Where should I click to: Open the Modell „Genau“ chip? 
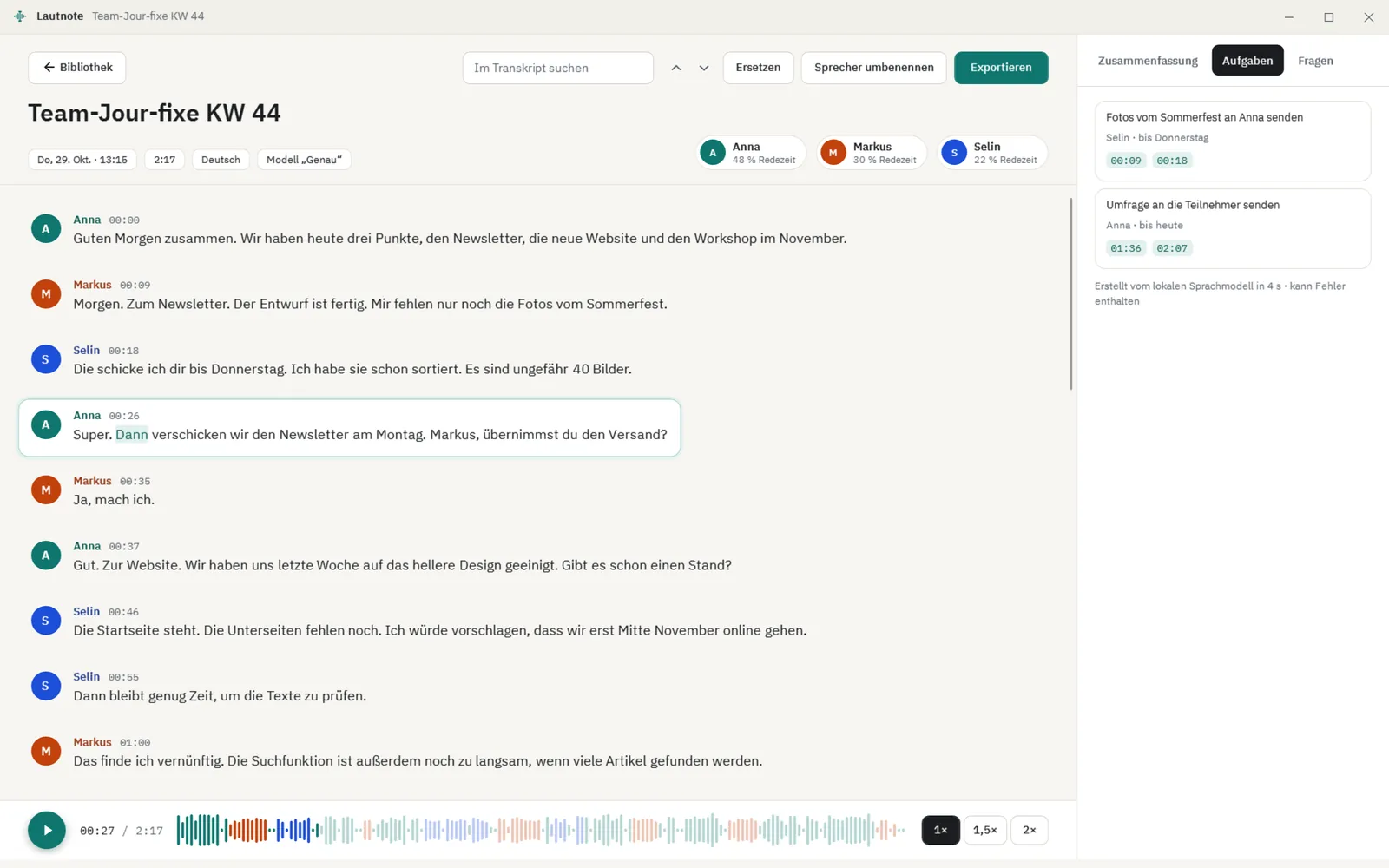[x=304, y=160]
